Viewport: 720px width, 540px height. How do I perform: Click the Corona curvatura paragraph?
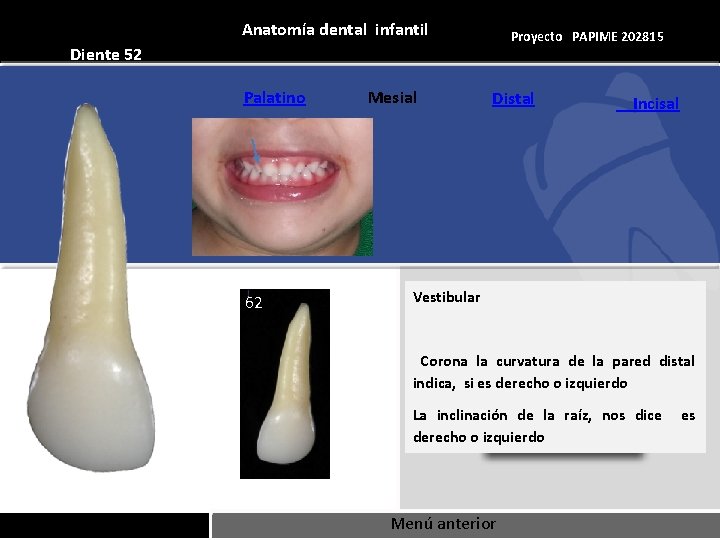pos(554,372)
